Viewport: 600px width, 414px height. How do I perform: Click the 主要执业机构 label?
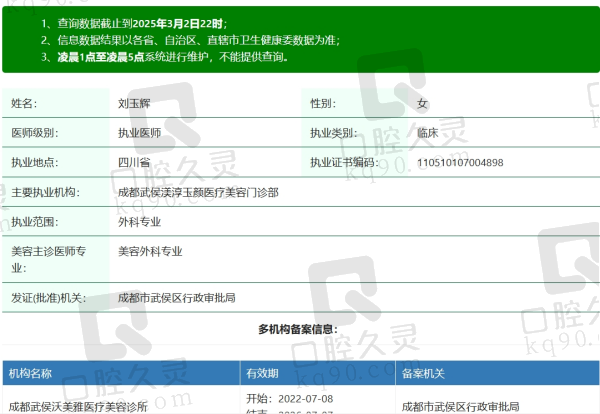(45, 192)
